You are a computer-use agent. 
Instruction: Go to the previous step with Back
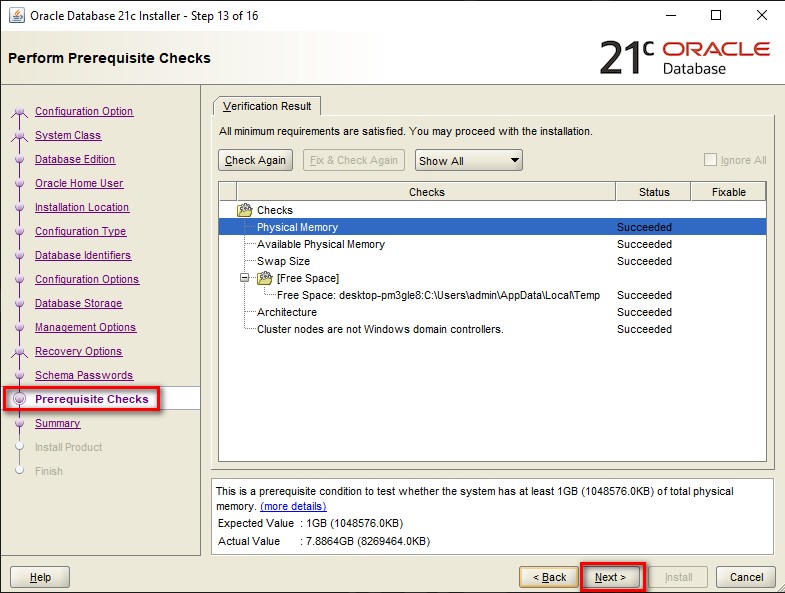click(549, 577)
